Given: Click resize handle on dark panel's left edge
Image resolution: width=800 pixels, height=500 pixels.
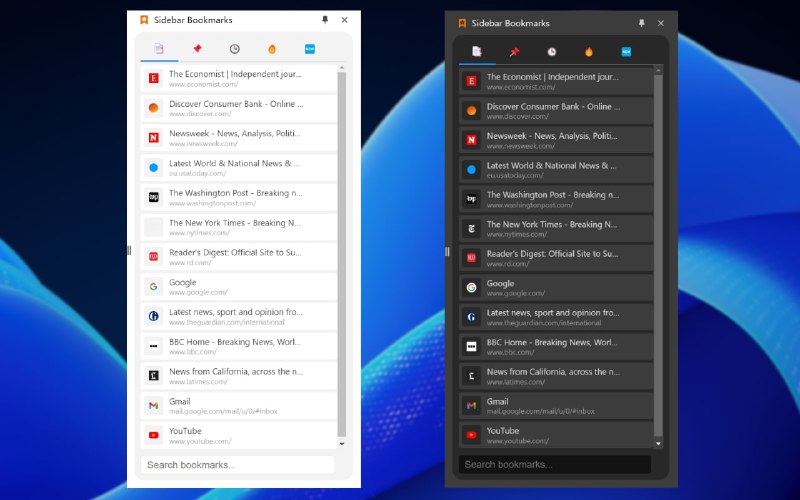Looking at the screenshot, I should (x=447, y=251).
